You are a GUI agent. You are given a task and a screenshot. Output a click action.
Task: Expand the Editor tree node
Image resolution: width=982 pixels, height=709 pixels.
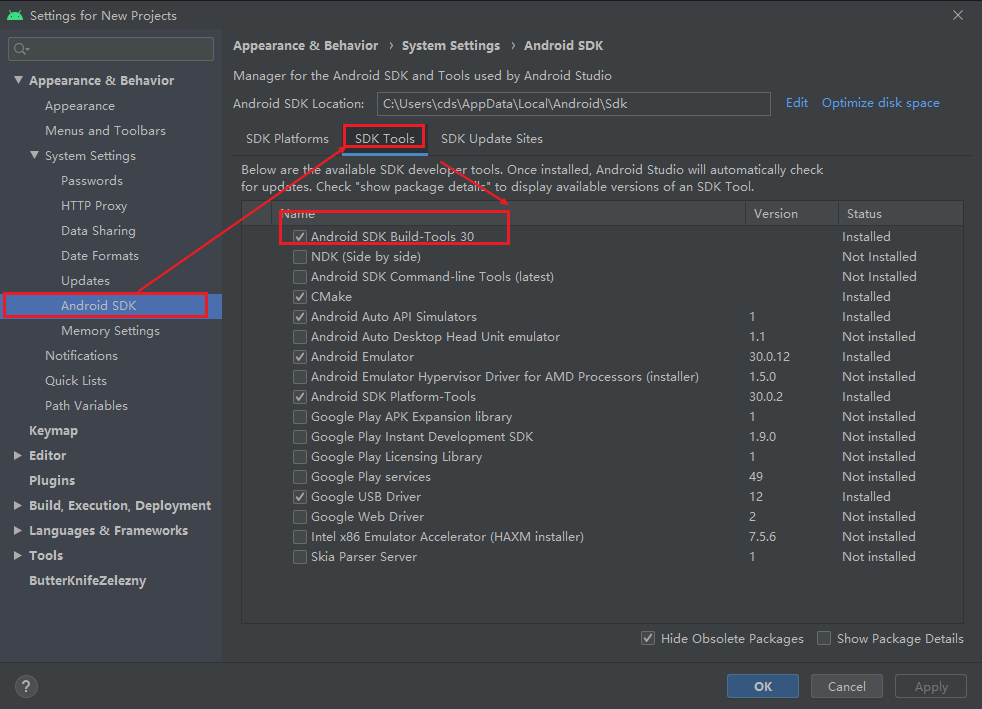coord(18,455)
